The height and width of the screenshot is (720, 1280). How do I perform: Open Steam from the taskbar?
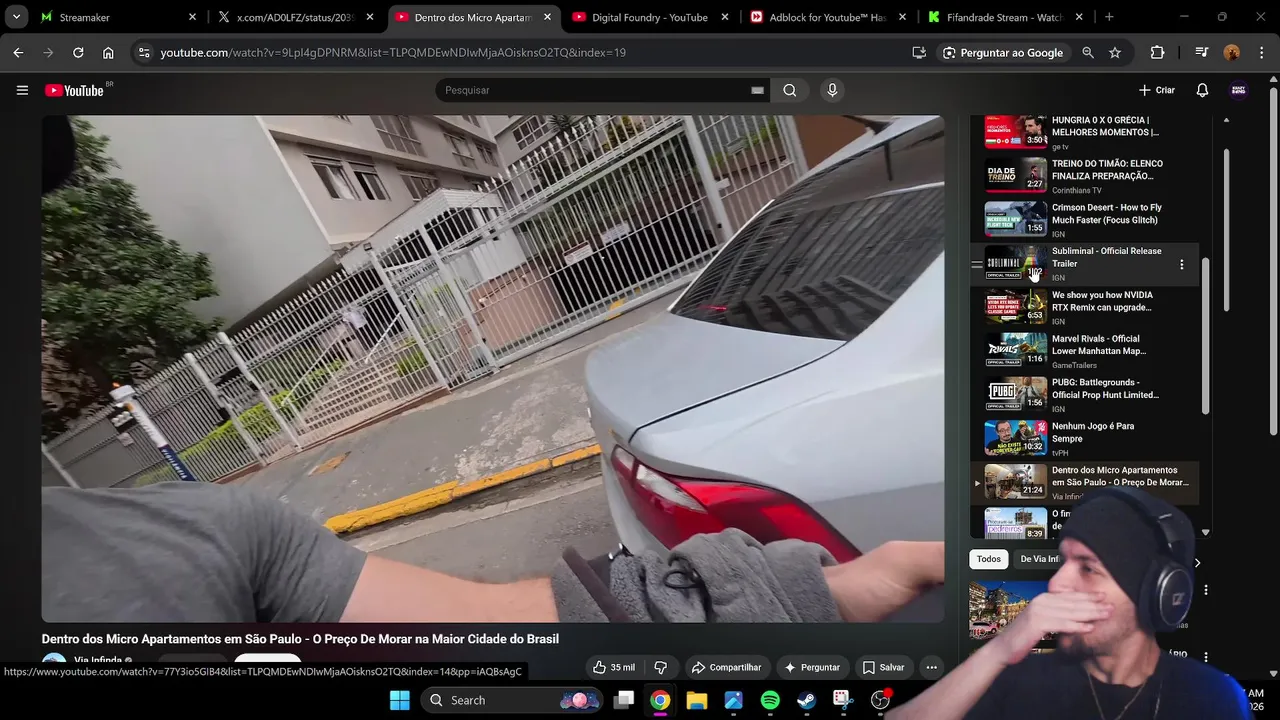(x=806, y=700)
